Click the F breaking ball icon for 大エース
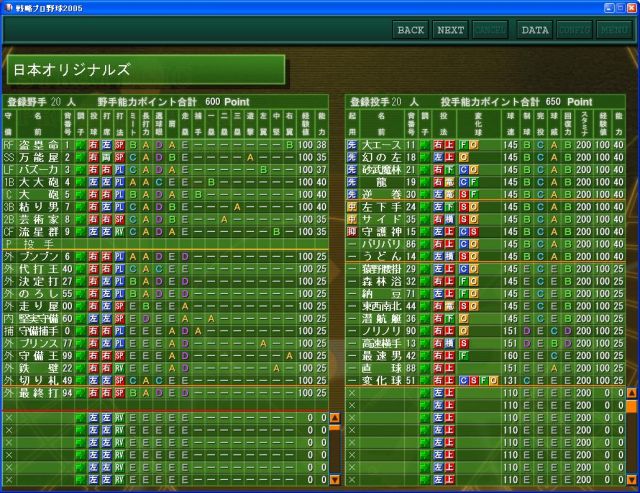 pyautogui.click(x=463, y=145)
